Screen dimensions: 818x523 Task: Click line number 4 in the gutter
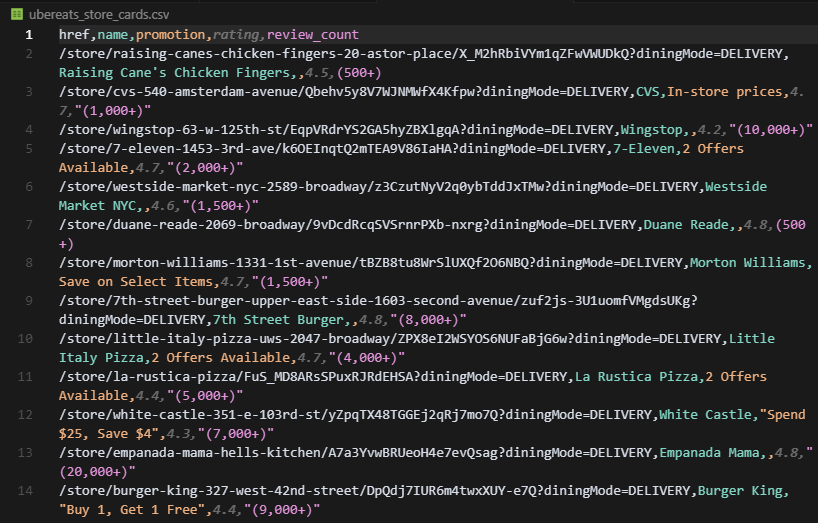(29, 129)
